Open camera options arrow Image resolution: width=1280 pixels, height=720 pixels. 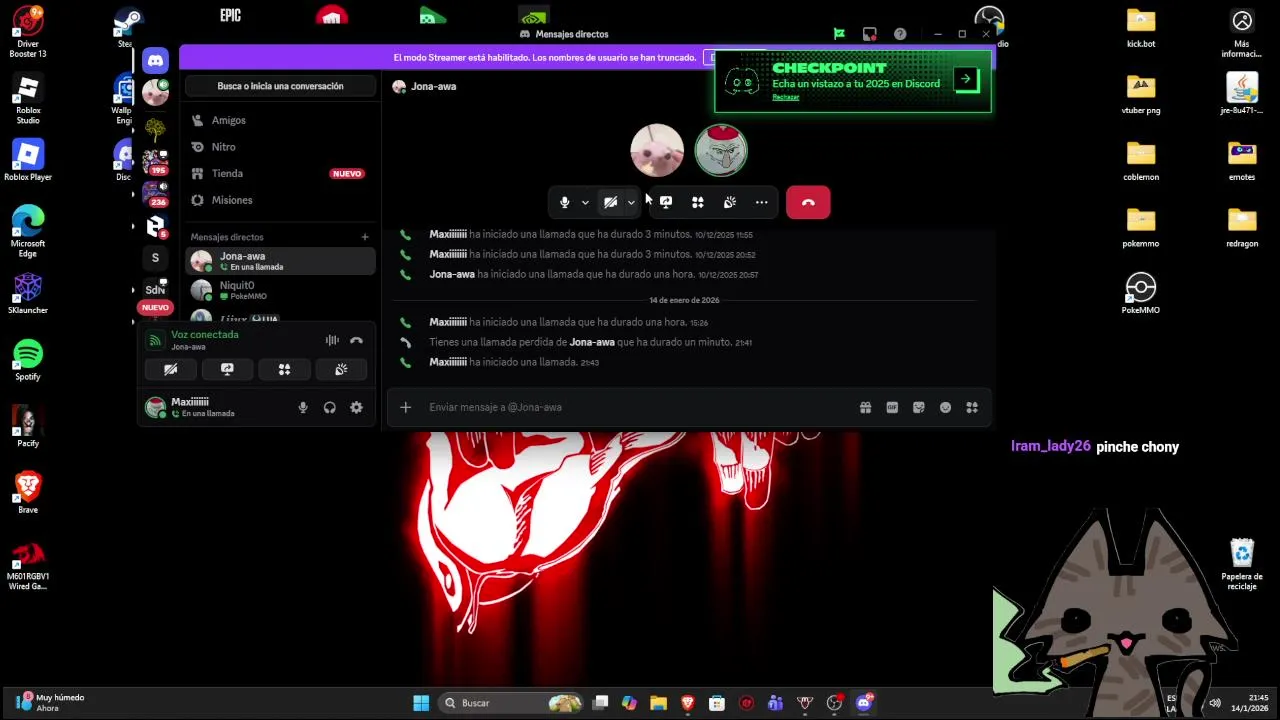pos(631,203)
